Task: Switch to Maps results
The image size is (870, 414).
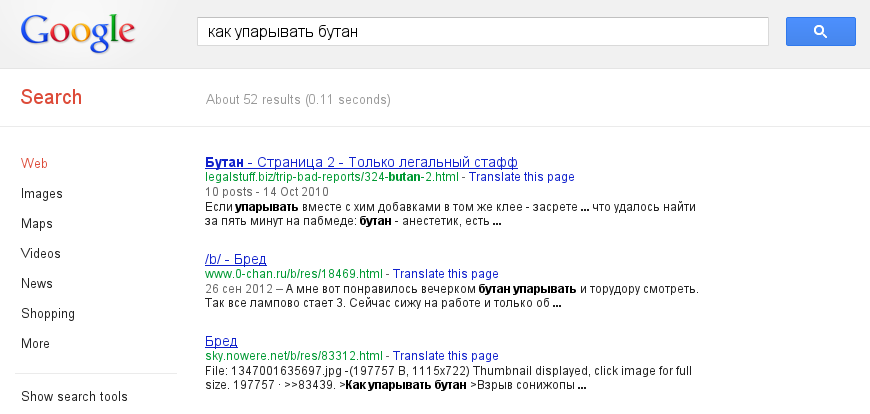Action: coord(37,224)
